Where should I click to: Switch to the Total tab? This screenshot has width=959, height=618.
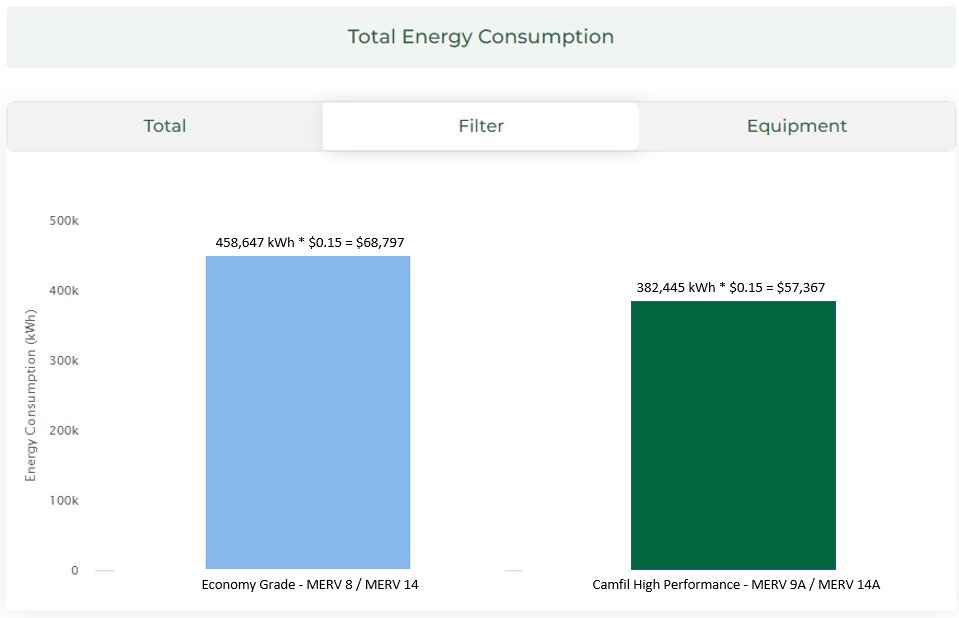tap(165, 126)
